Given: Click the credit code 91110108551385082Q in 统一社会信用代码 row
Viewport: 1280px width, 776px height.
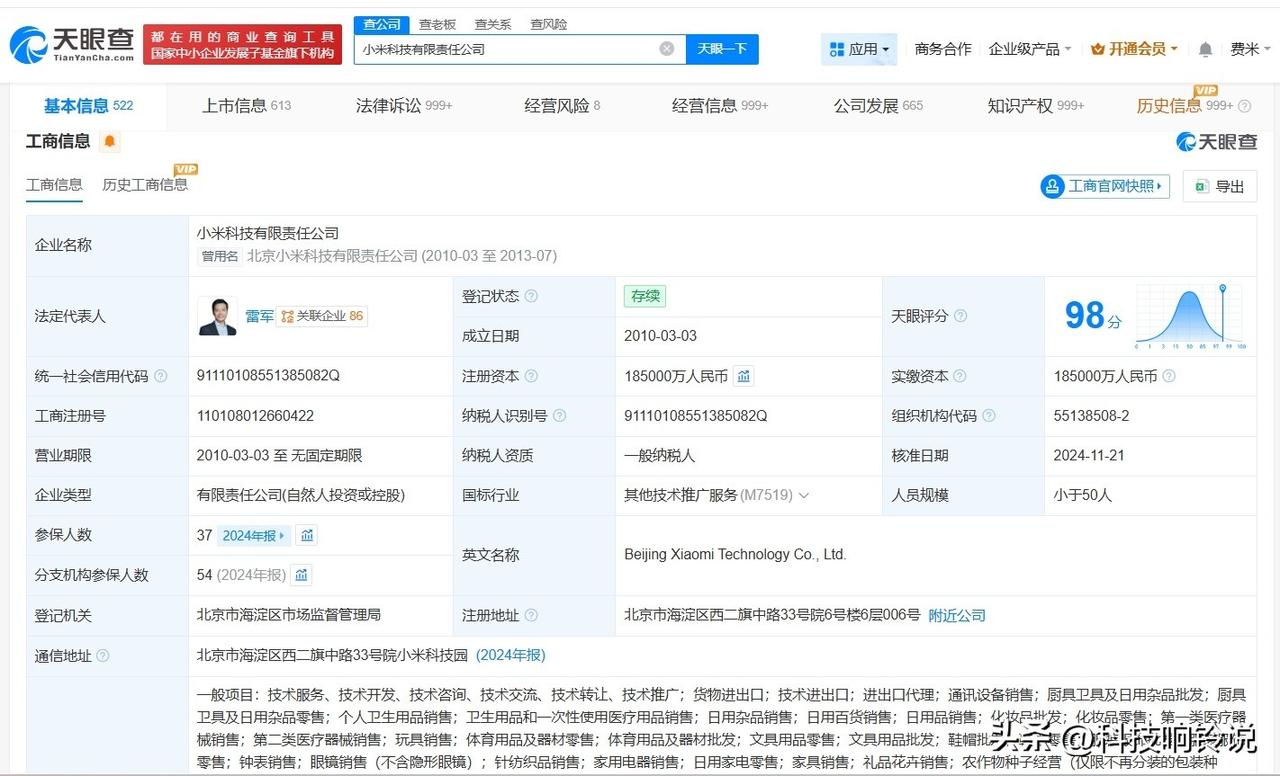Looking at the screenshot, I should (268, 376).
